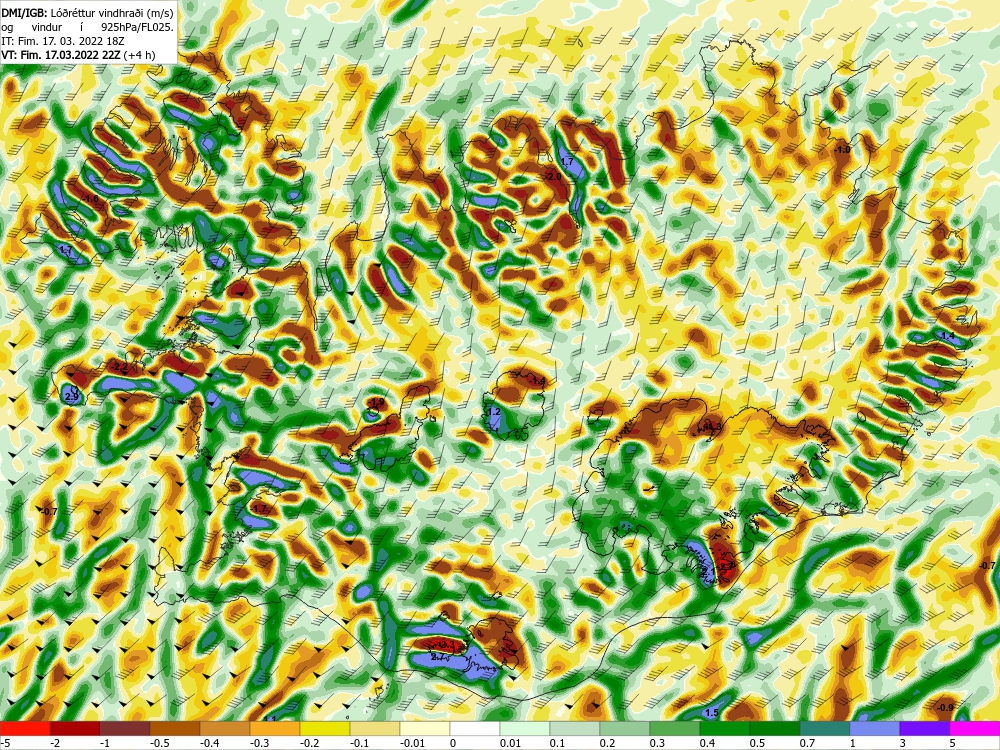Click the '1.7' label beside the -2.0 label
Image resolution: width=1000 pixels, height=750 pixels.
click(566, 162)
